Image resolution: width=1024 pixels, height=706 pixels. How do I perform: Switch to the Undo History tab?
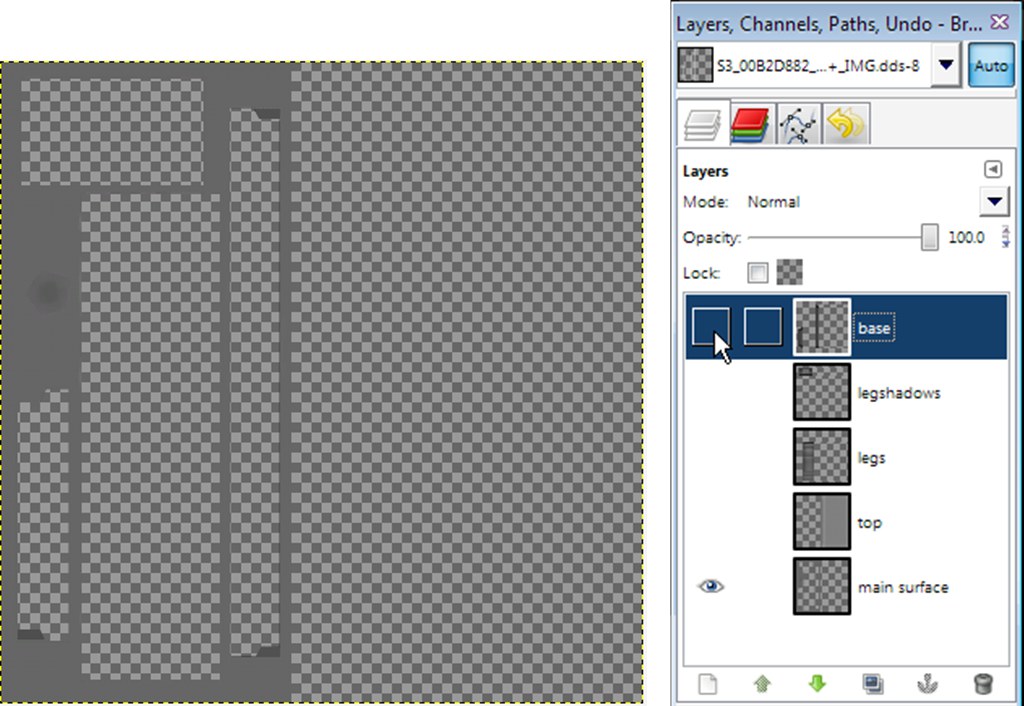[x=845, y=124]
